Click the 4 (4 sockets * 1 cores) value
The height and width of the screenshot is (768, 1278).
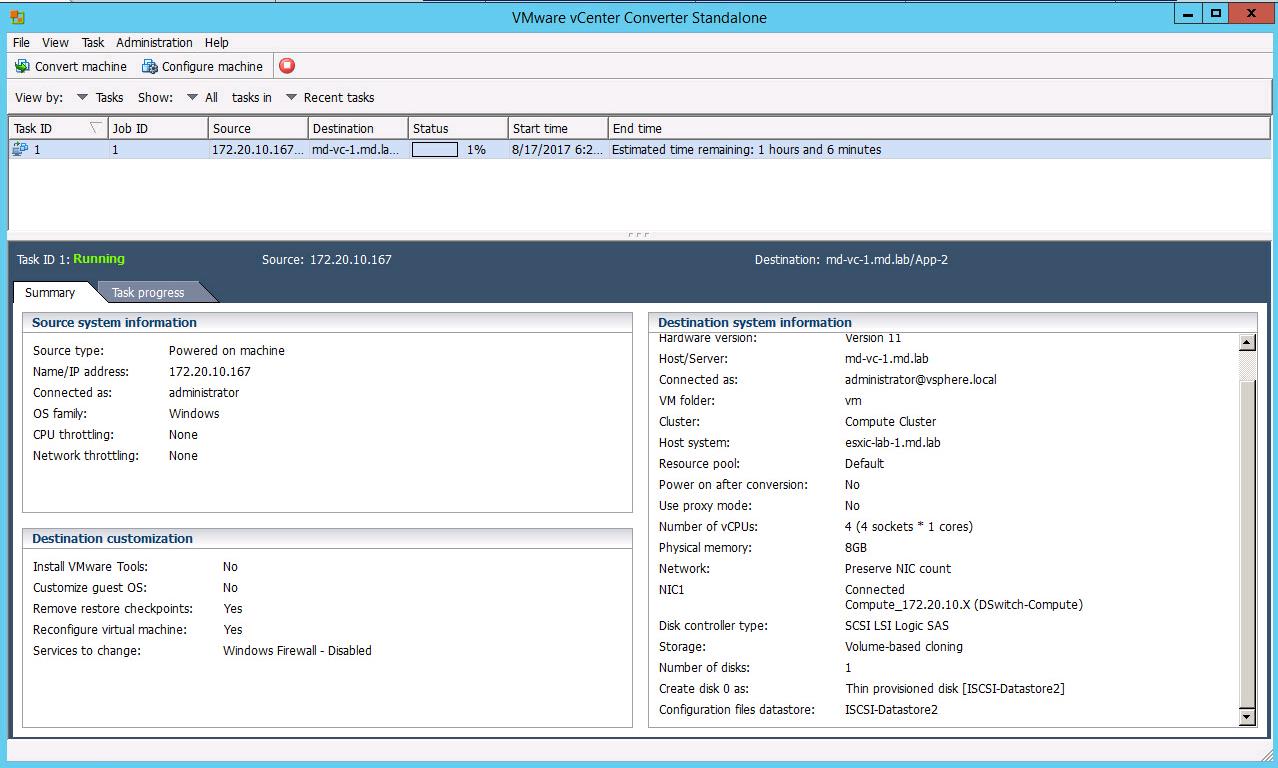(909, 526)
